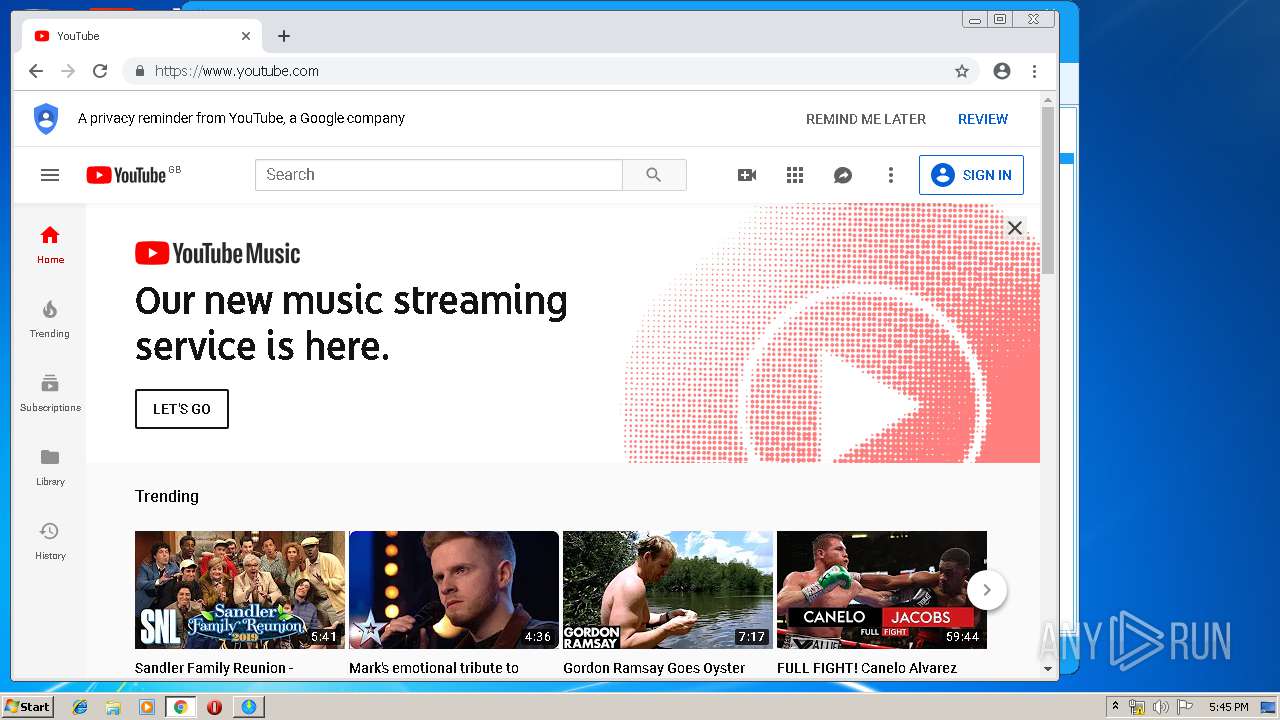Select the YouTube browser tab
This screenshot has height=720, width=1280.
click(142, 36)
